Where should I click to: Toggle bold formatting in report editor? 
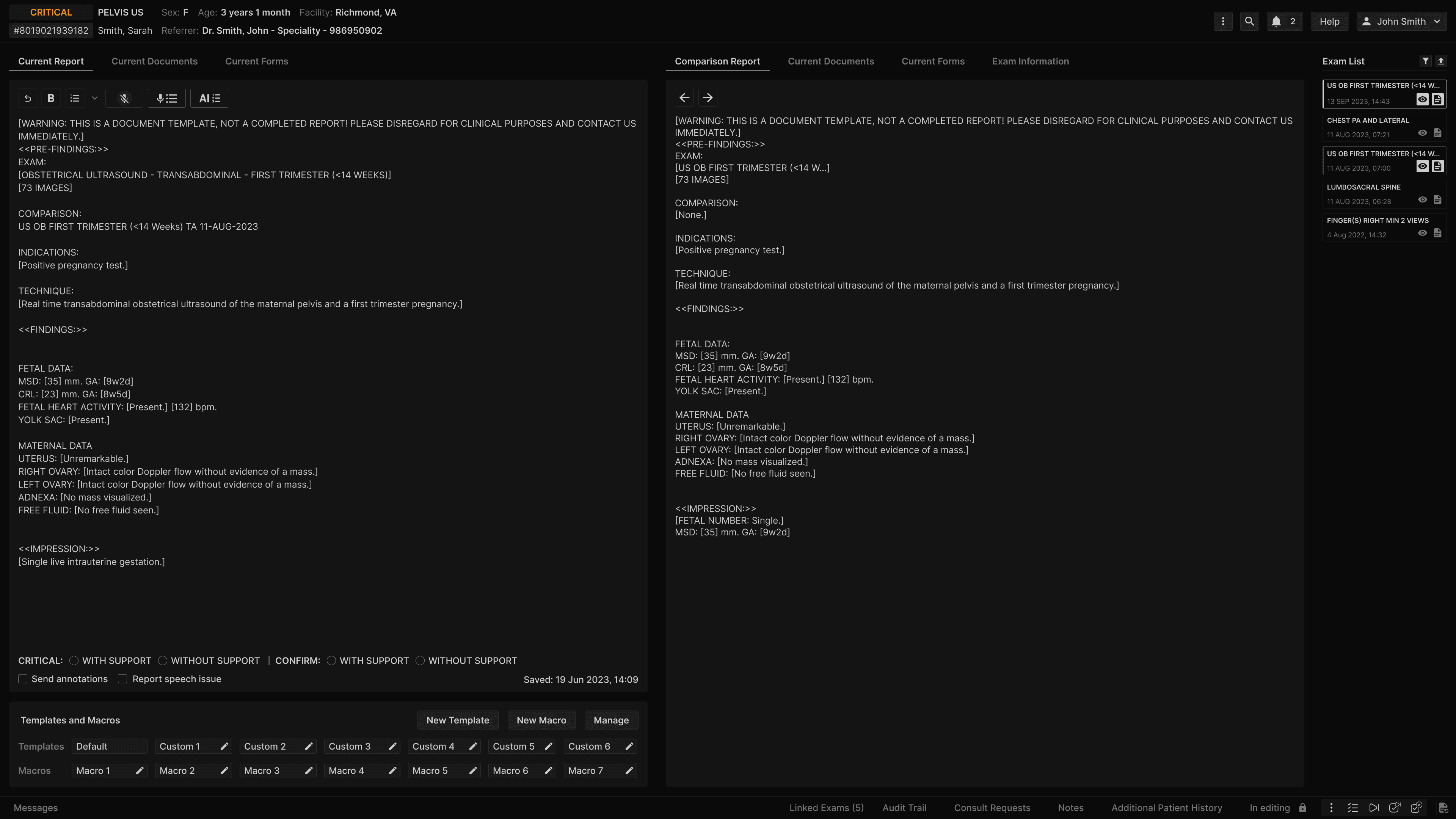pyautogui.click(x=51, y=98)
